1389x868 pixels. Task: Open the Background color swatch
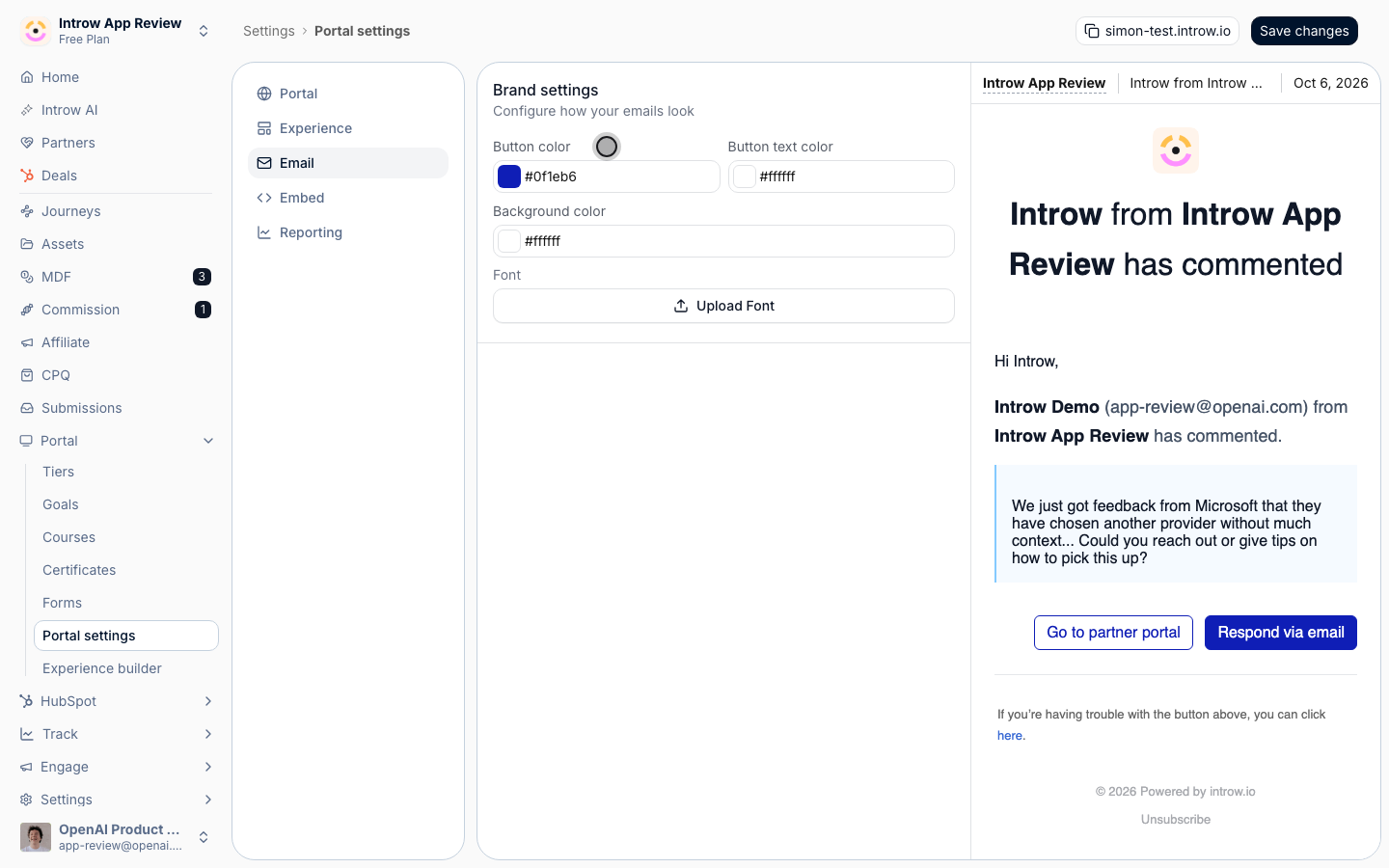[x=509, y=241]
